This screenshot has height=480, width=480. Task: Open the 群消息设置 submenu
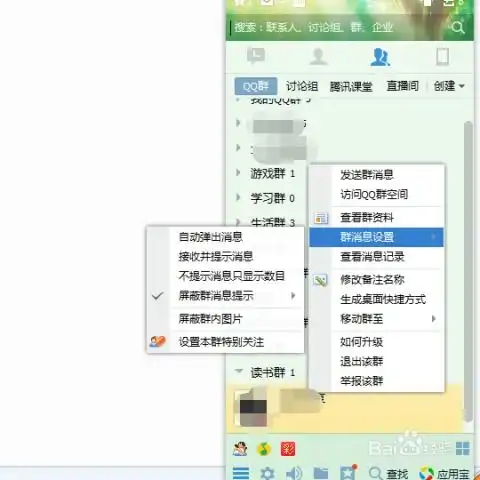tap(377, 237)
